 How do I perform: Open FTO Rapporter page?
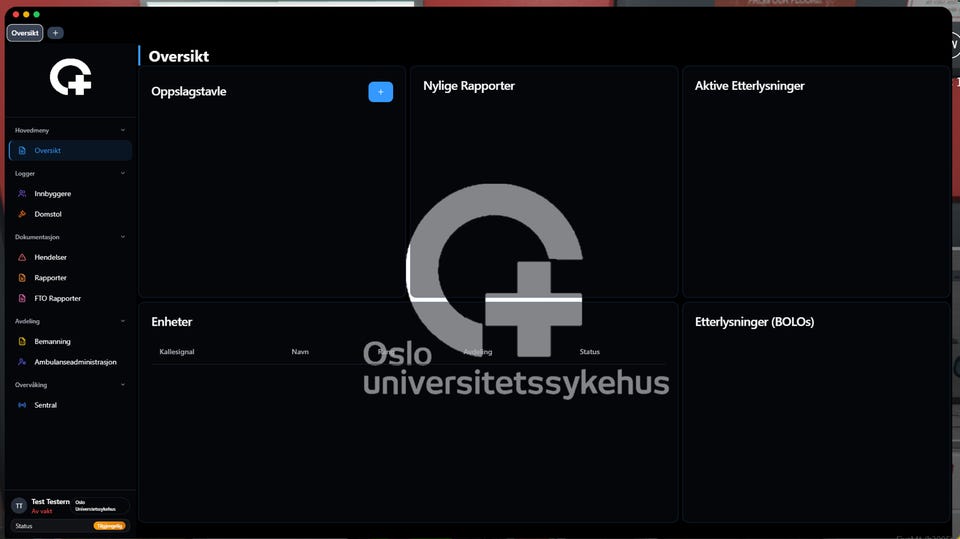pos(70,298)
